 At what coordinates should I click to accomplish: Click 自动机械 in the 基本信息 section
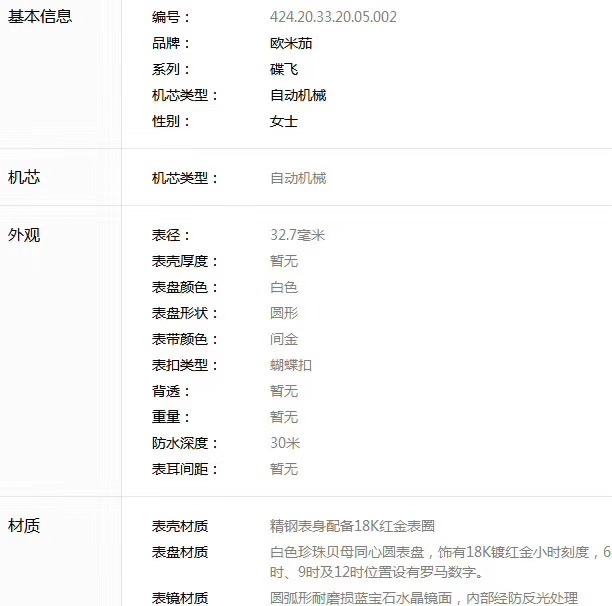pos(298,96)
